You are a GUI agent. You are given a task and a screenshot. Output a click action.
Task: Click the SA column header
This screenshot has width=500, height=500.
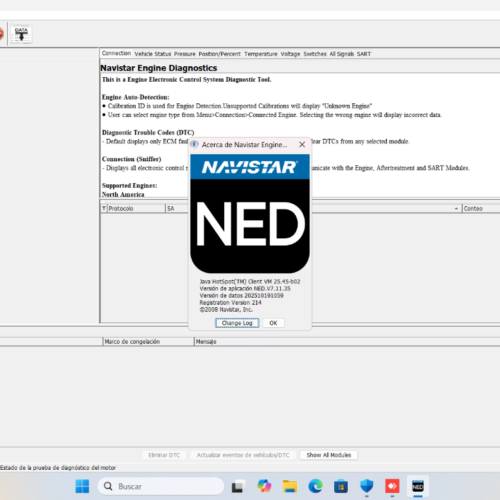(x=177, y=209)
